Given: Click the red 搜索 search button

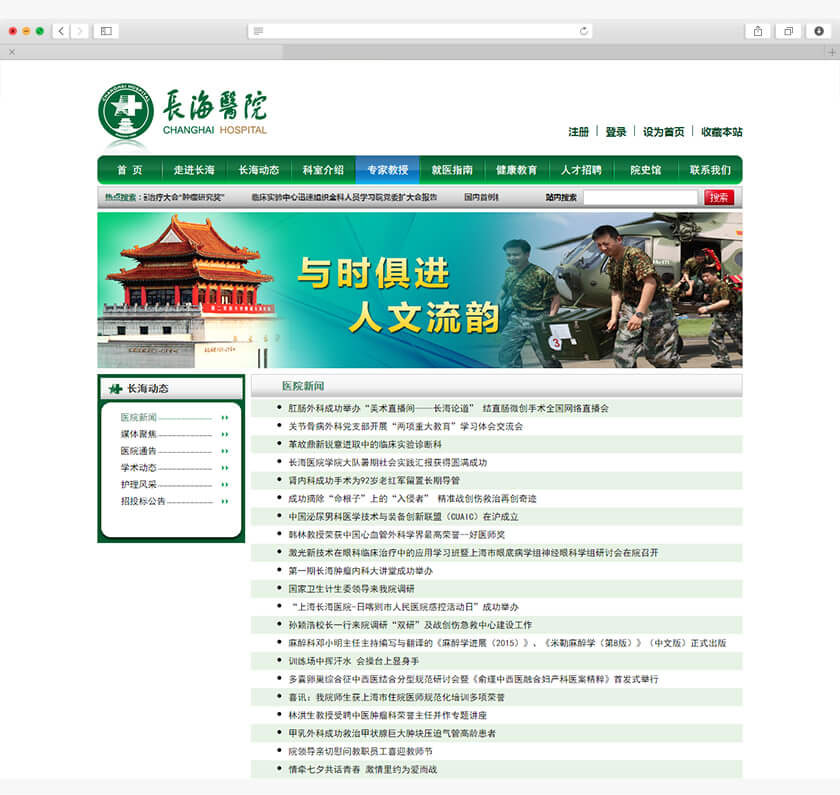Looking at the screenshot, I should [x=721, y=197].
